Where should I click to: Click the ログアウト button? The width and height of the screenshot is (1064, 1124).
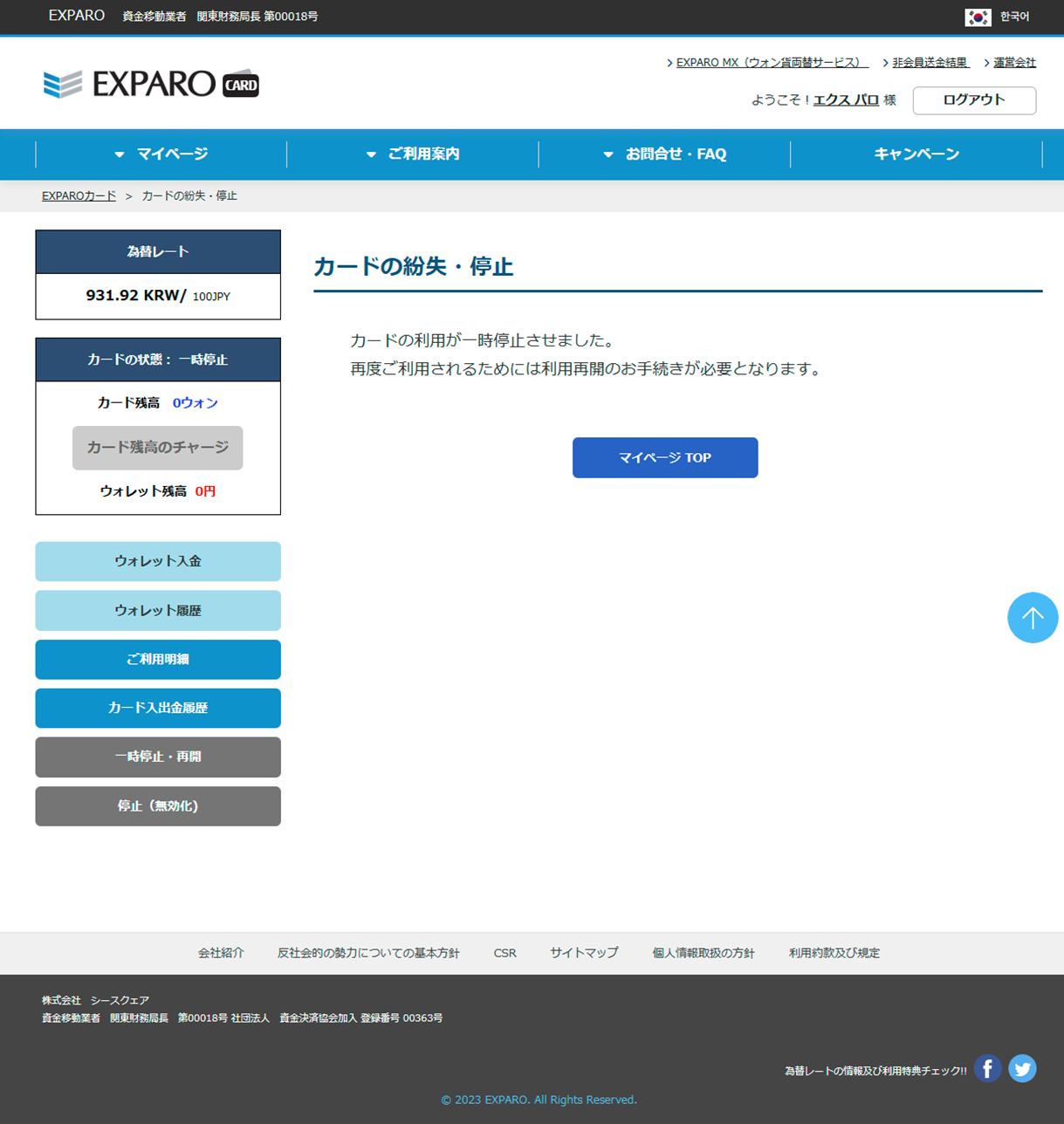pyautogui.click(x=974, y=100)
